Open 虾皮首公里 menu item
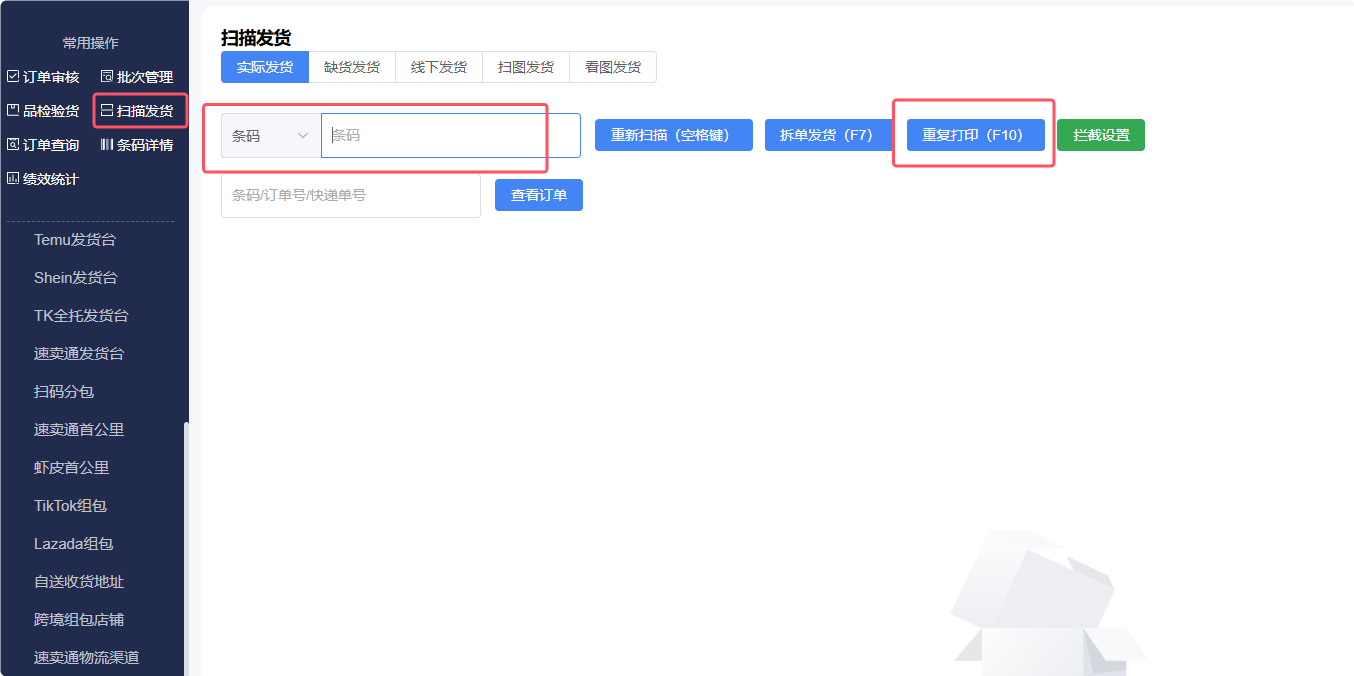This screenshot has width=1354, height=676. 72,467
